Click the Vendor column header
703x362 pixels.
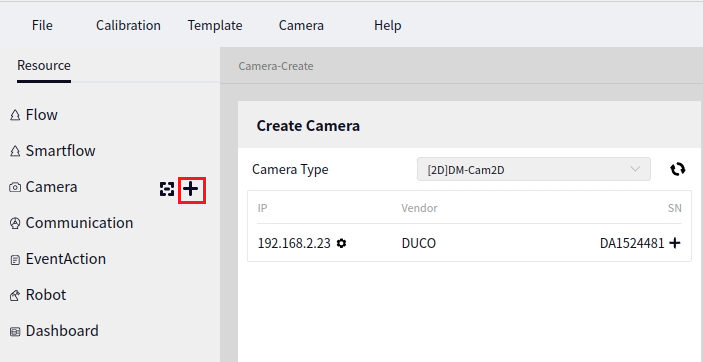click(x=419, y=208)
